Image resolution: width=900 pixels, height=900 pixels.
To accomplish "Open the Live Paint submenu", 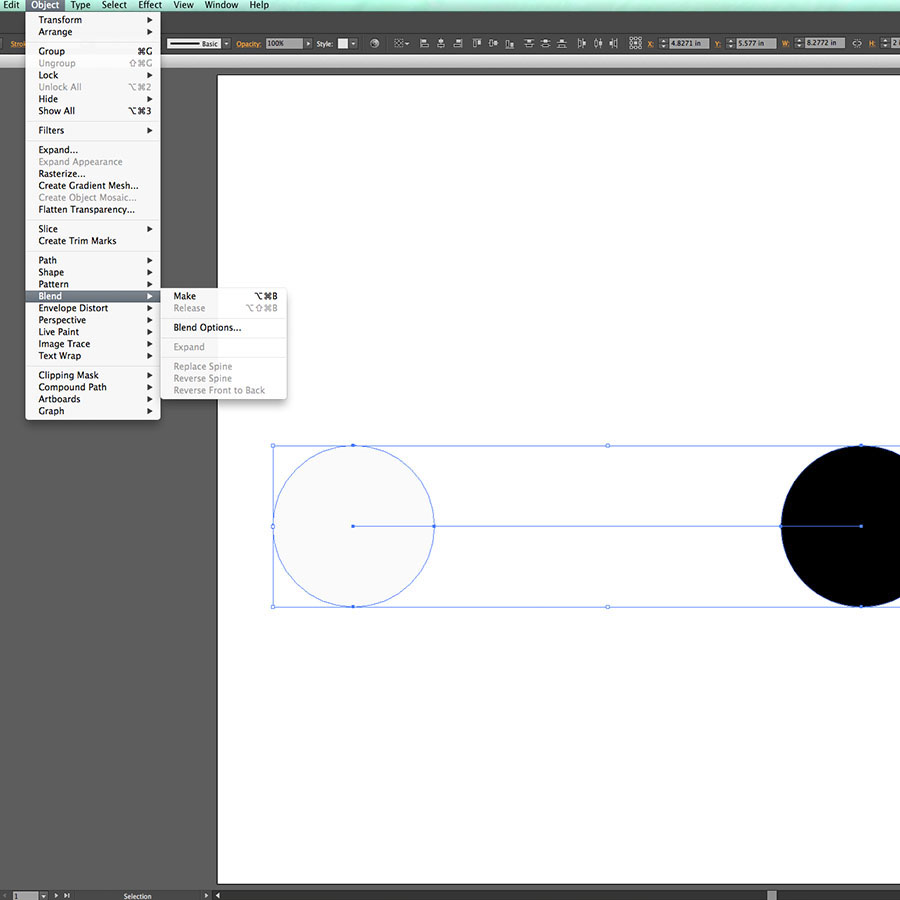I will pos(92,332).
